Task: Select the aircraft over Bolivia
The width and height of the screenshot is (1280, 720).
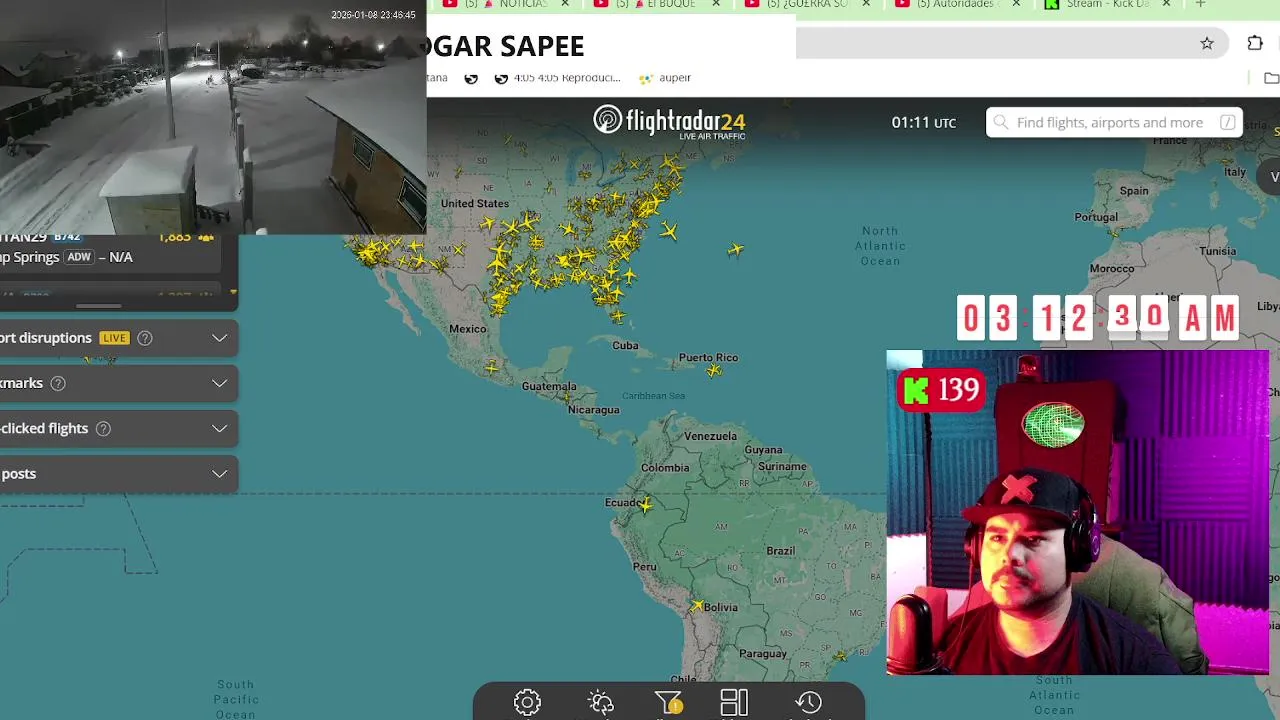Action: coord(696,606)
